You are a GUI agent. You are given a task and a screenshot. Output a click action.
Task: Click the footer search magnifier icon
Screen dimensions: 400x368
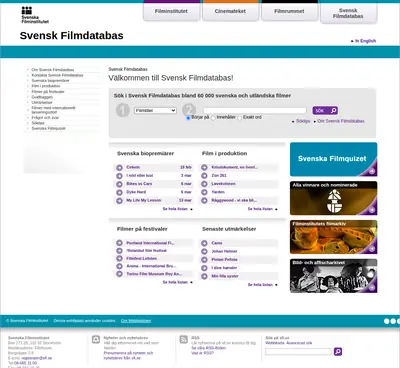coord(338,352)
